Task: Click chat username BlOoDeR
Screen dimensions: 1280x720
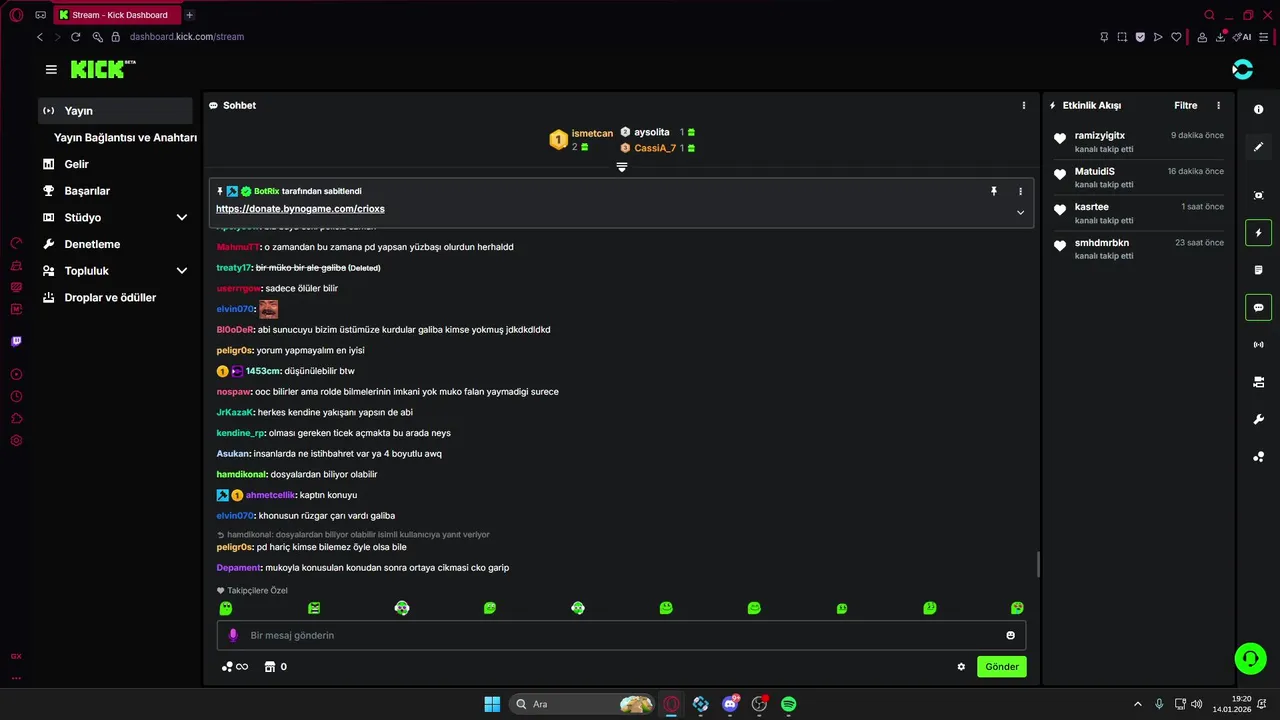Action: 235,330
